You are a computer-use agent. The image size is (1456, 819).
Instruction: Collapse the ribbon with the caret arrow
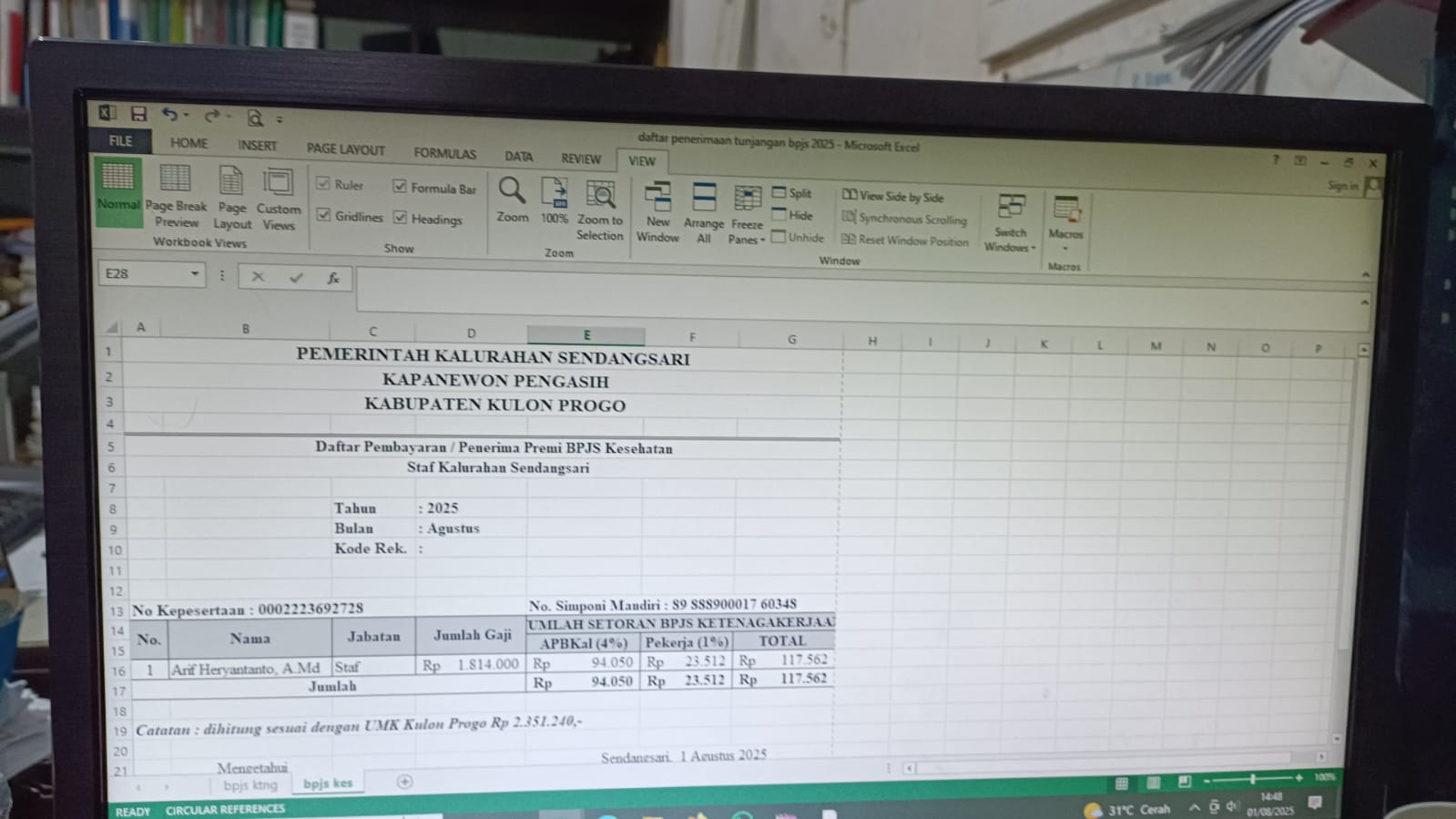point(1365,274)
